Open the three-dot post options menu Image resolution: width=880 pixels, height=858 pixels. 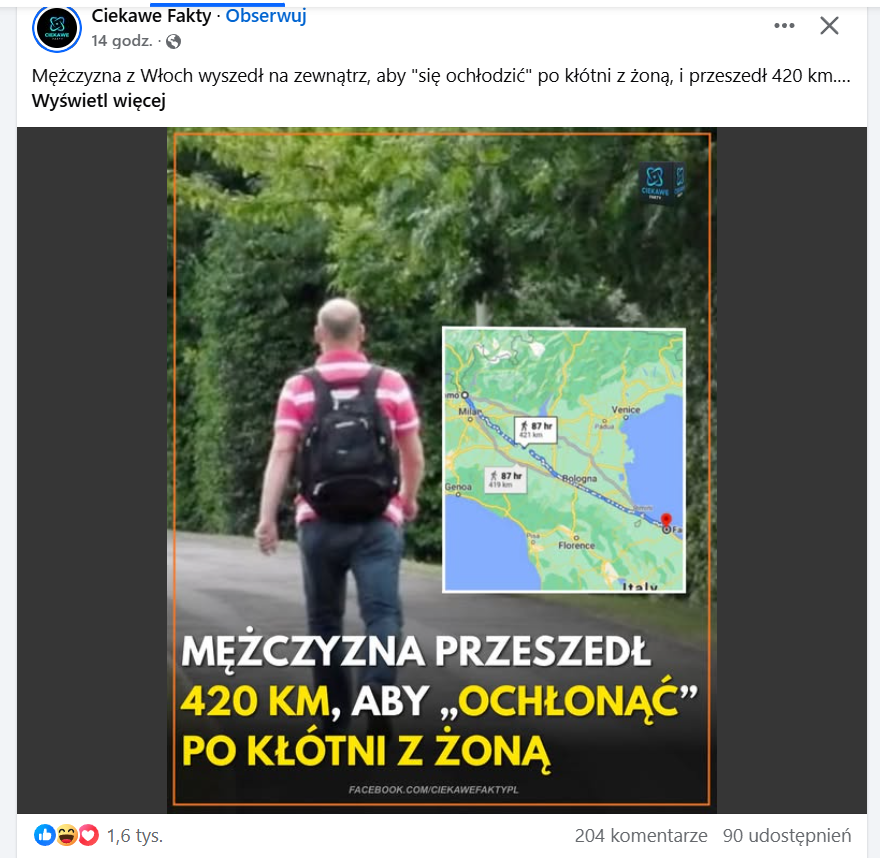pyautogui.click(x=784, y=26)
